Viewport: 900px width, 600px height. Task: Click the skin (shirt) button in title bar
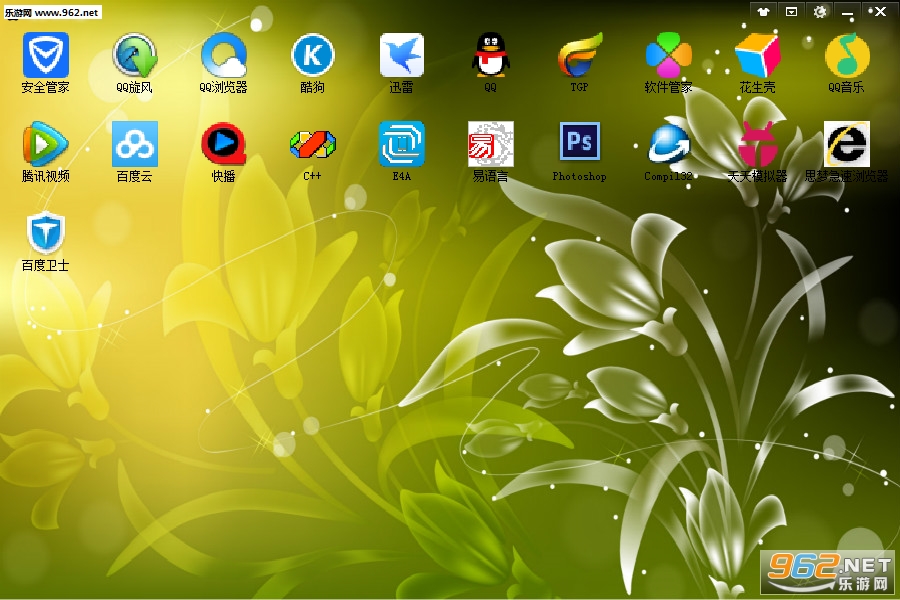(x=763, y=11)
